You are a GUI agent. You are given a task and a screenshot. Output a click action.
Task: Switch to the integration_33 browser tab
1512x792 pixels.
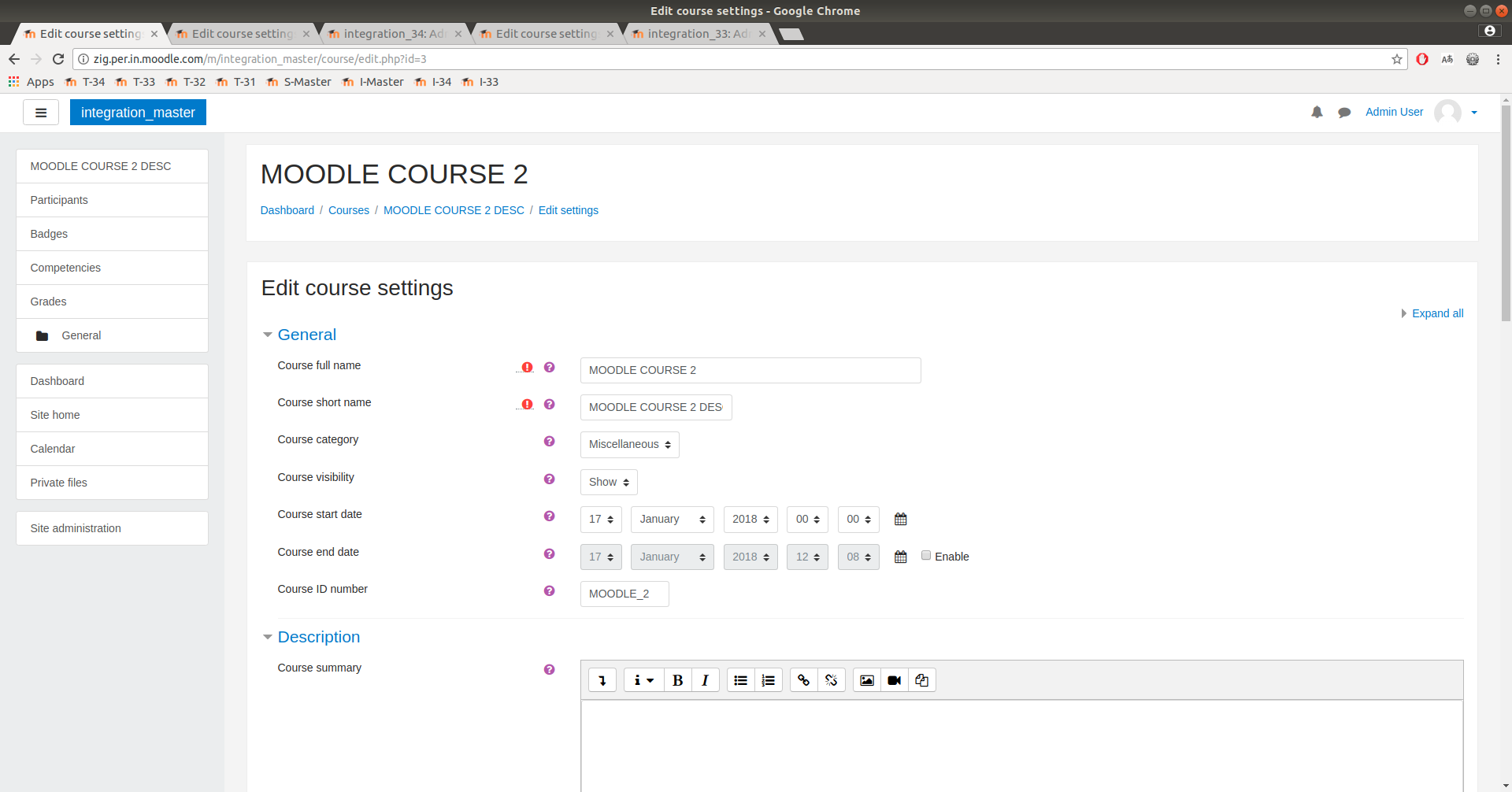tap(698, 34)
